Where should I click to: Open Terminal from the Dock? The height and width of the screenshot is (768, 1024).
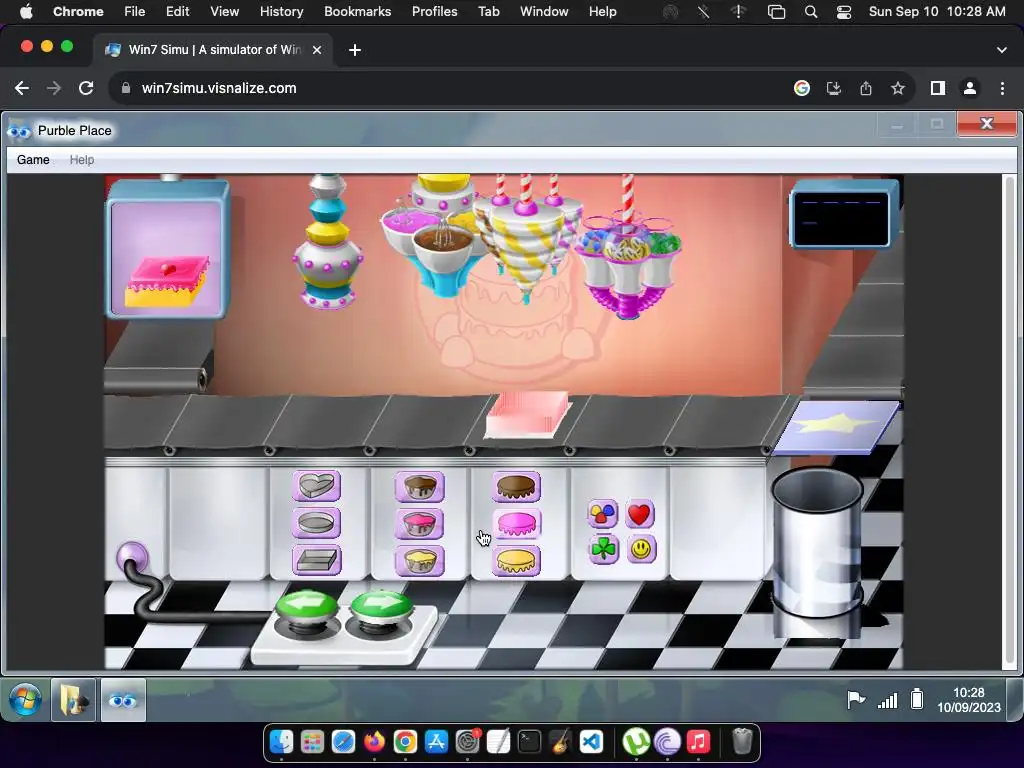(x=529, y=742)
